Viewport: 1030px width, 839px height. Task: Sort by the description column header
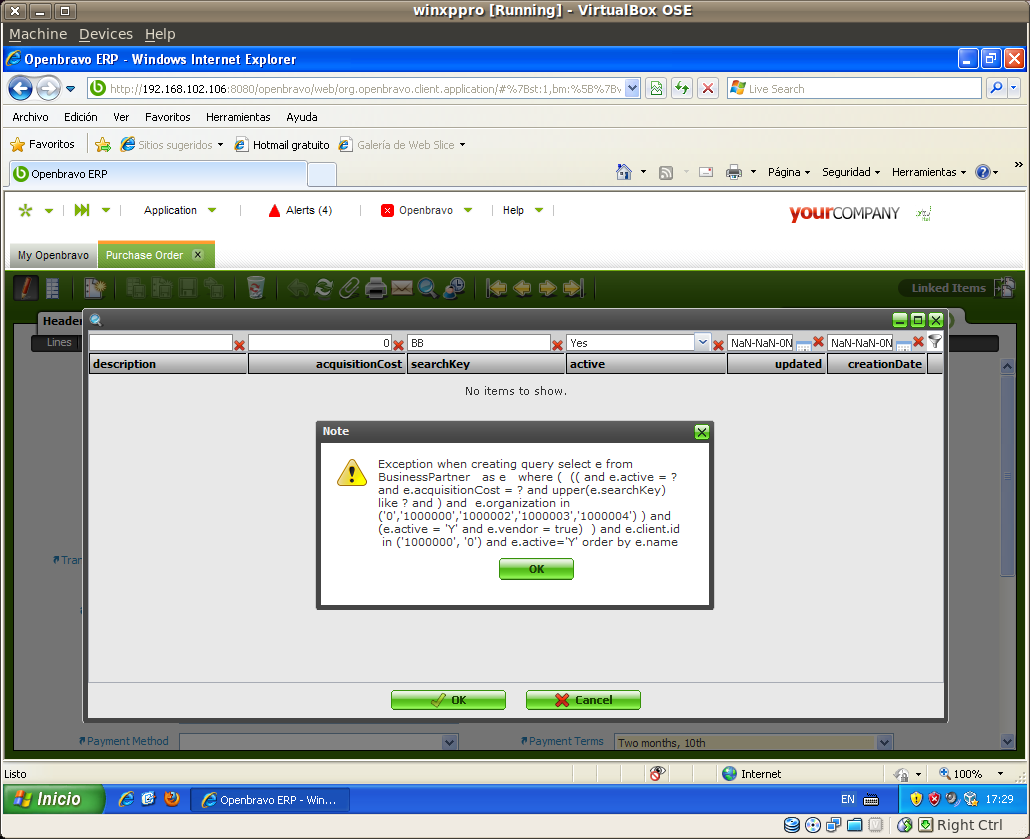point(168,364)
